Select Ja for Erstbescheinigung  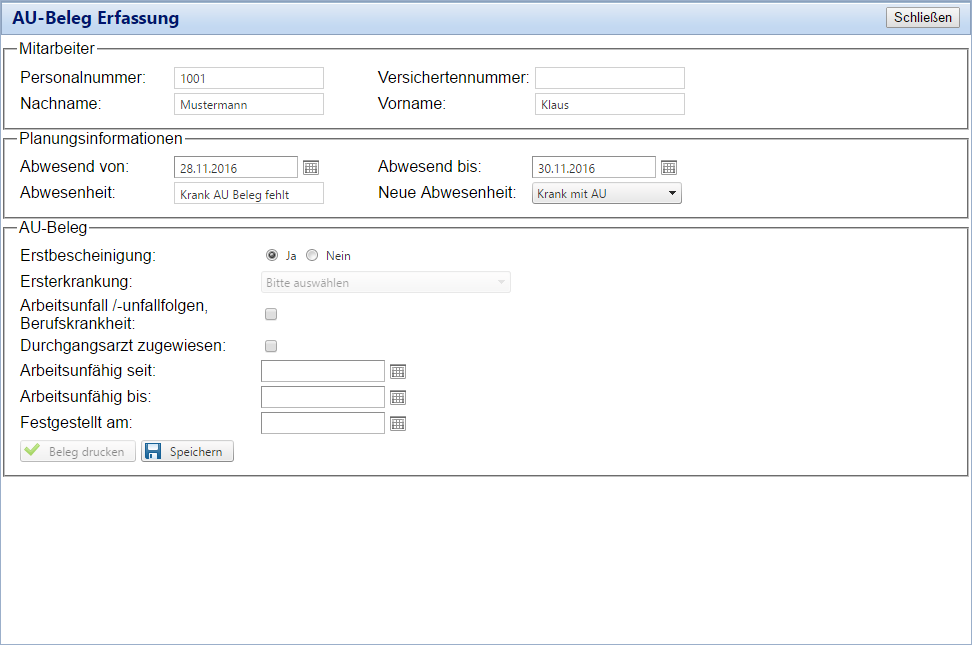point(272,255)
